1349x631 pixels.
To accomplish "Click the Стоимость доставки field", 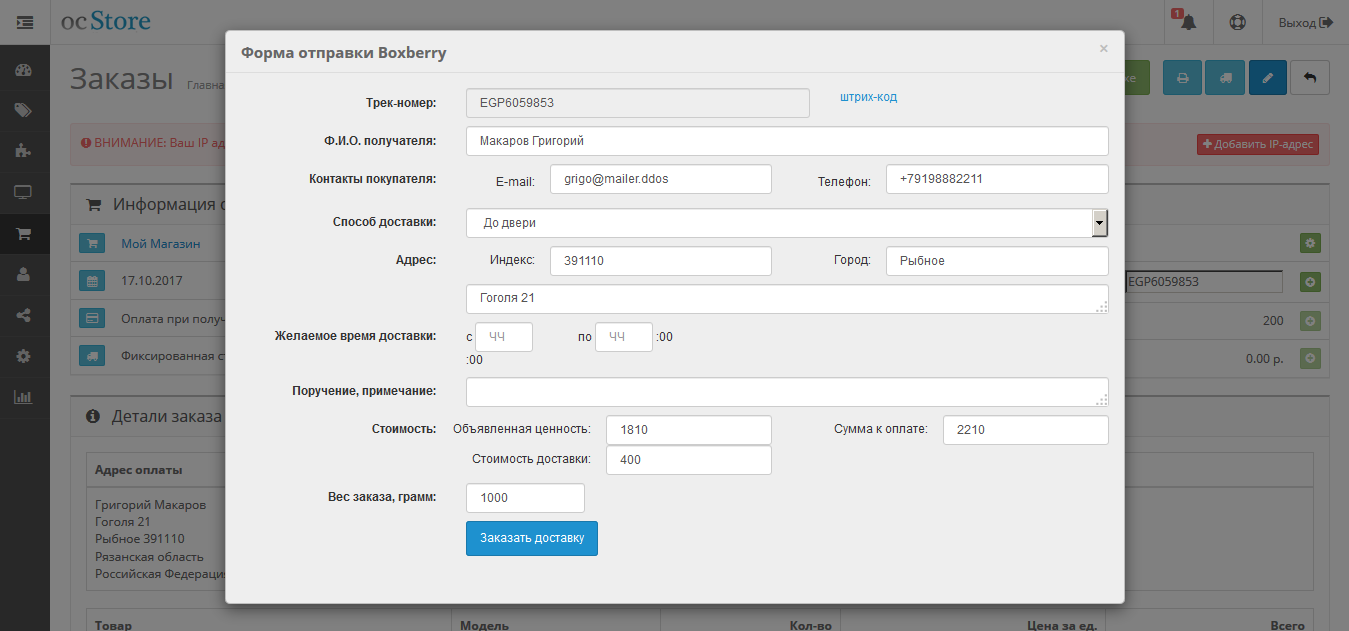I will tap(689, 460).
